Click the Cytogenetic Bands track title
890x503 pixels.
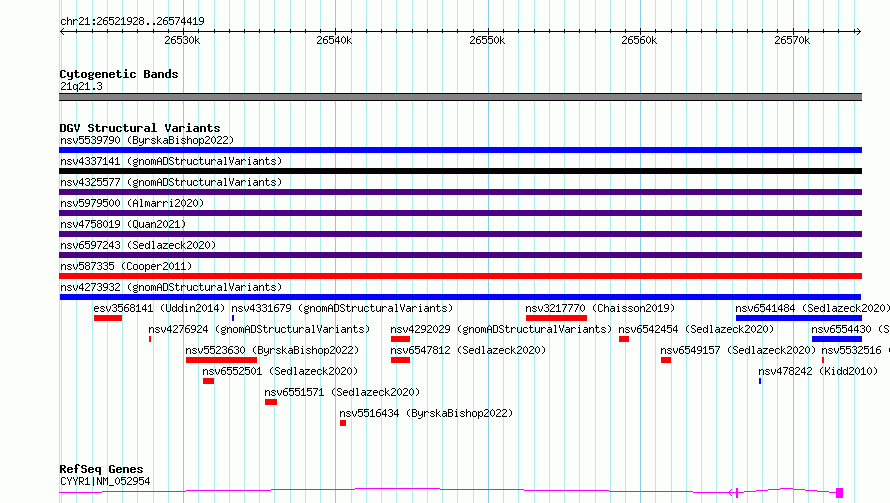coord(119,74)
